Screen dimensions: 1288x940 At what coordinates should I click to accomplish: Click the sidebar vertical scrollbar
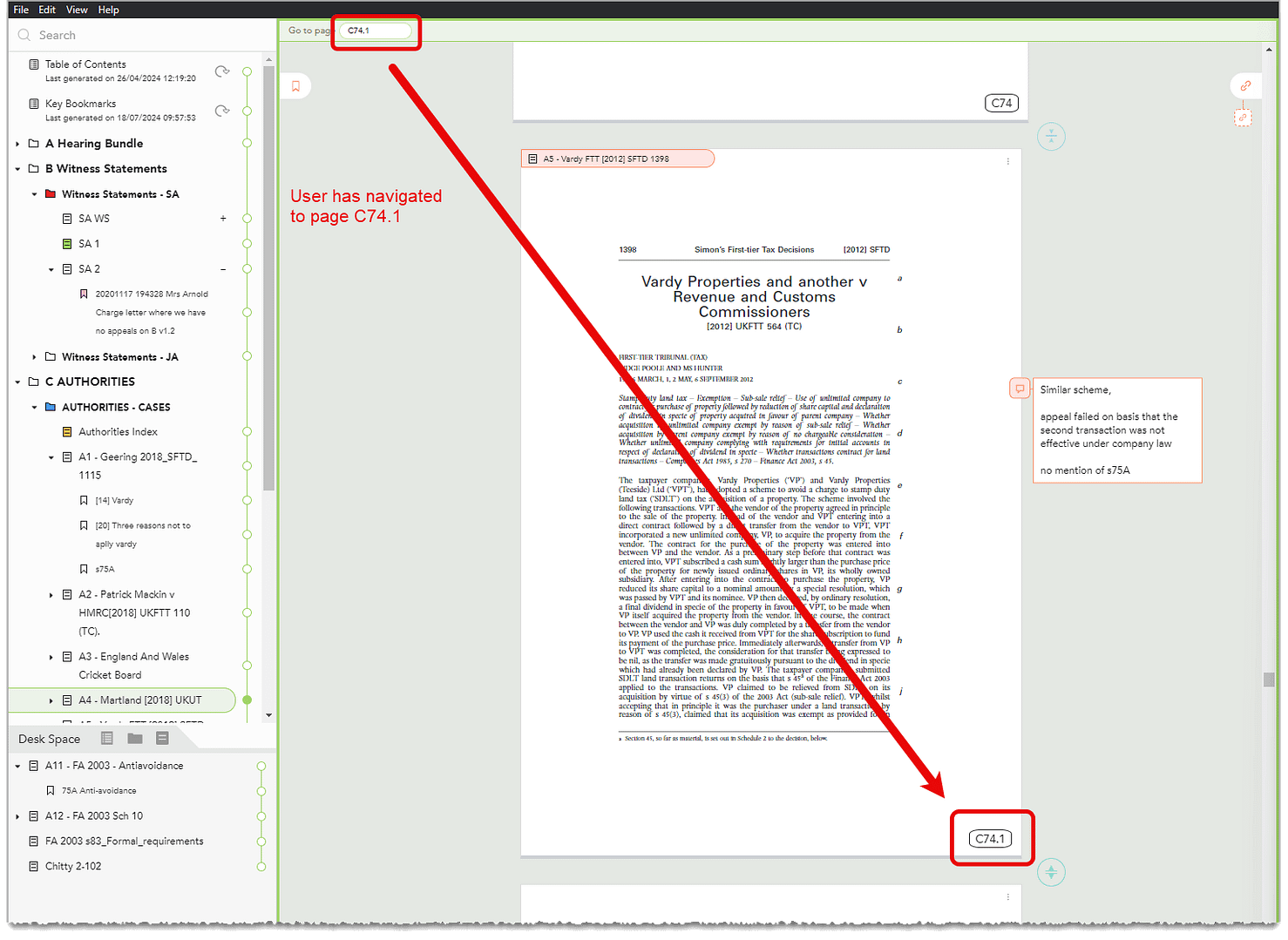tap(268, 278)
